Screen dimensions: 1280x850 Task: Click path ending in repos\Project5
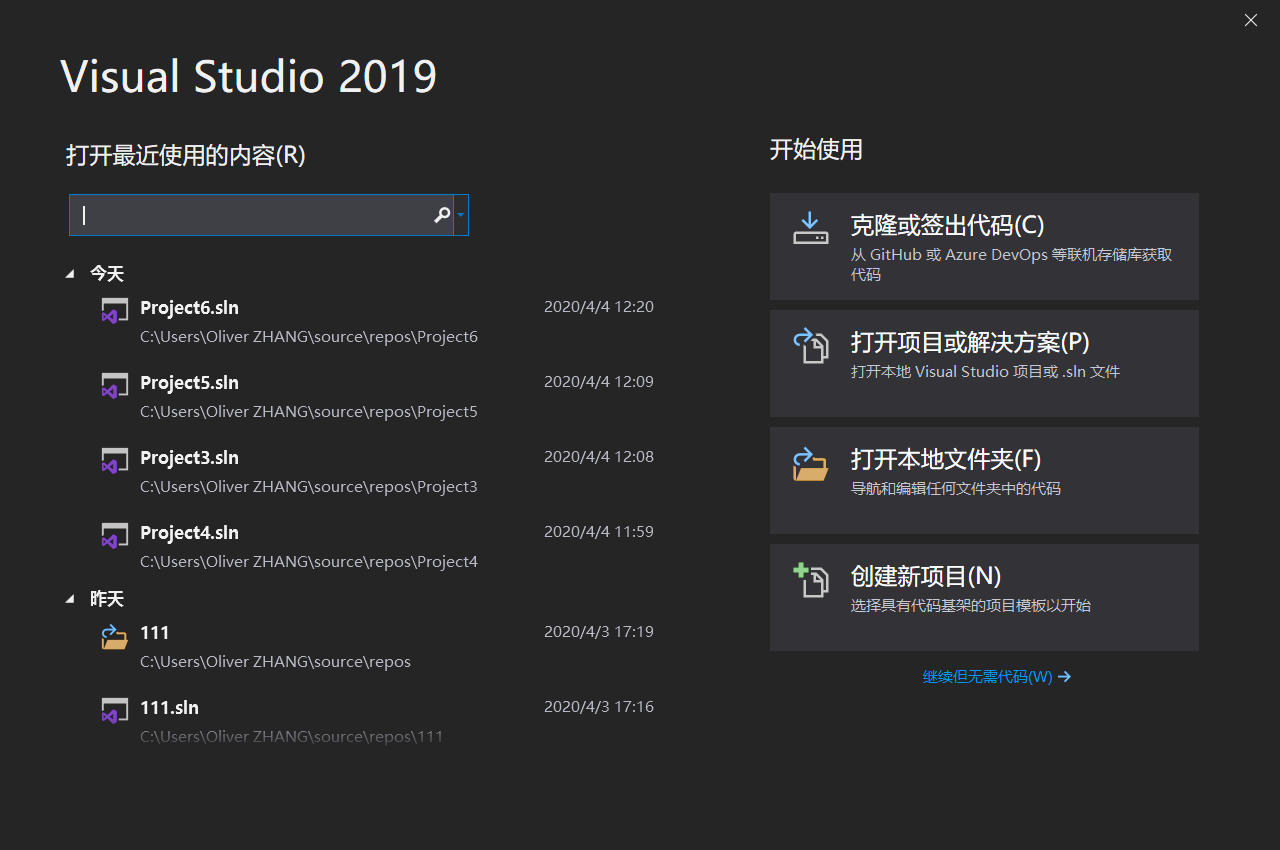[309, 412]
